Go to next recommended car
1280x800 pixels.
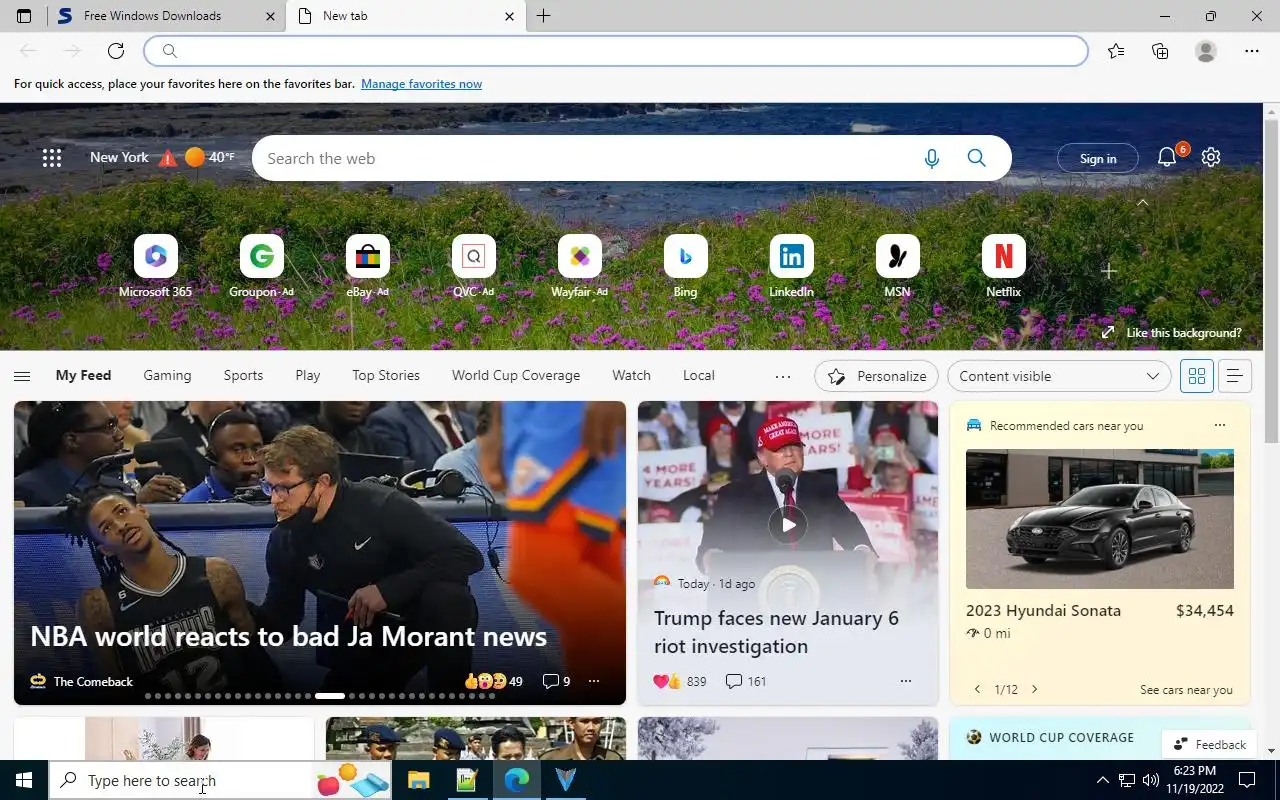pyautogui.click(x=1034, y=689)
